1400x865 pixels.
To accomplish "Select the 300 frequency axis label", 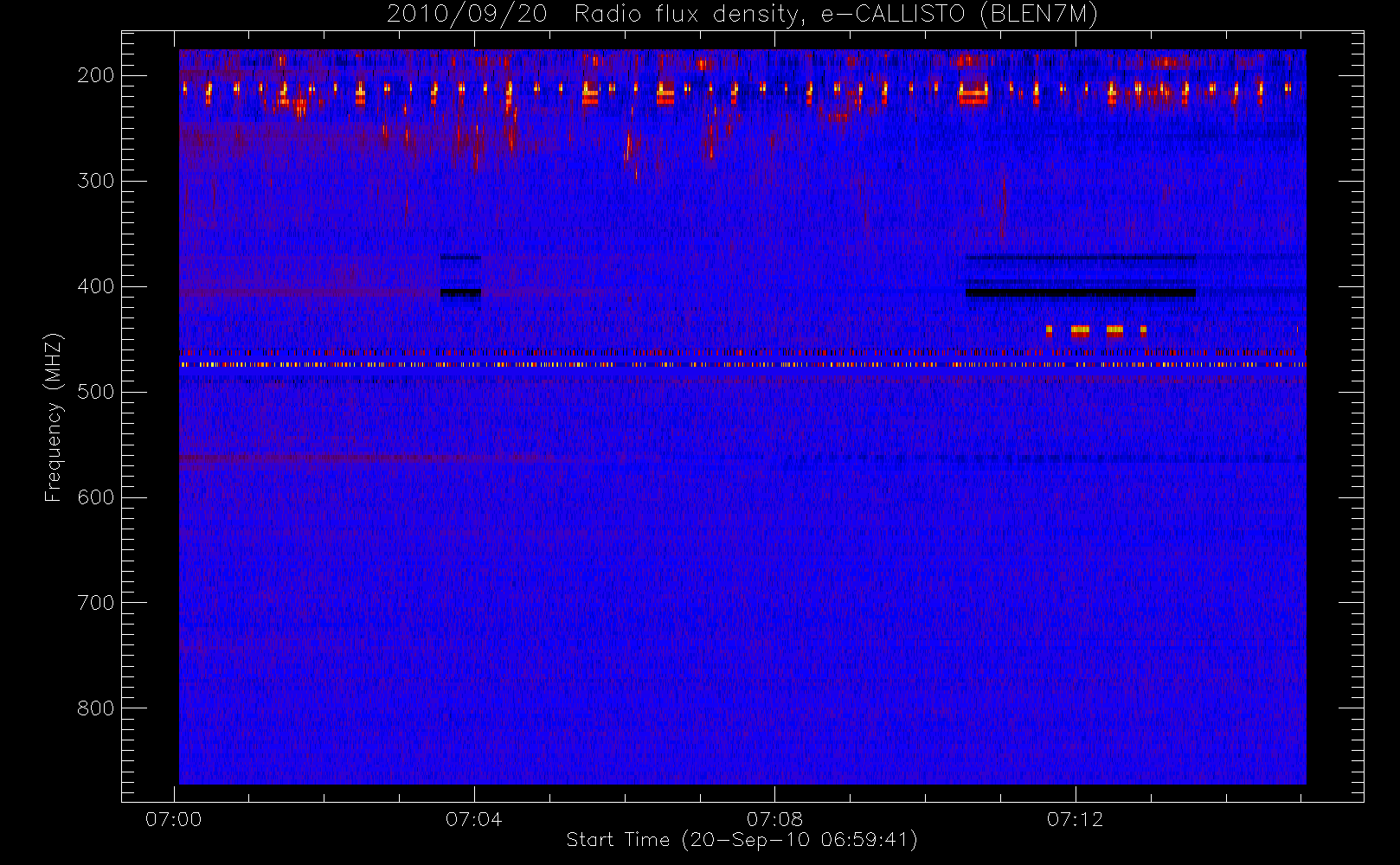I will (x=96, y=181).
